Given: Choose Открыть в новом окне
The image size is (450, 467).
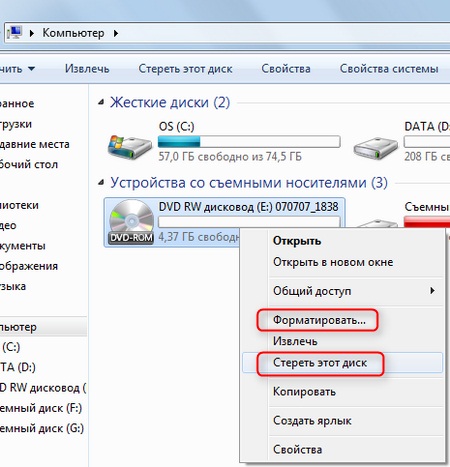Looking at the screenshot, I should 333,262.
